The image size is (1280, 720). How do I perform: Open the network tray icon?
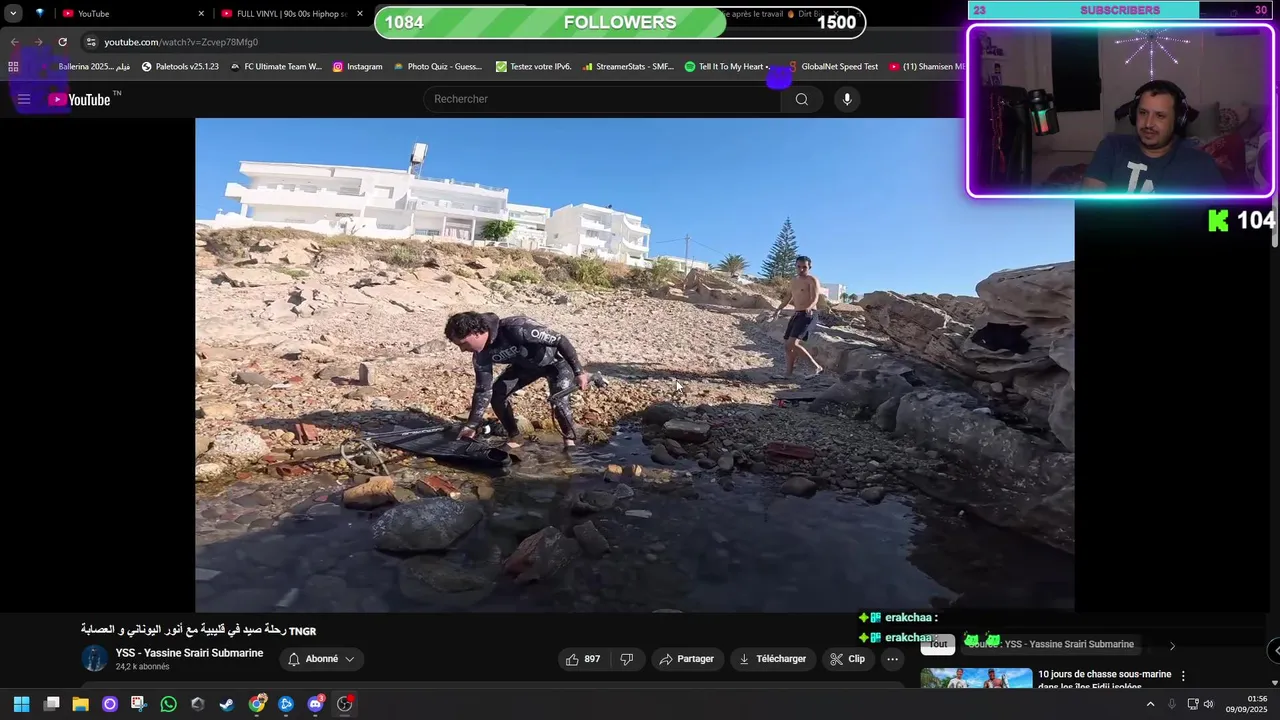pyautogui.click(x=1192, y=704)
